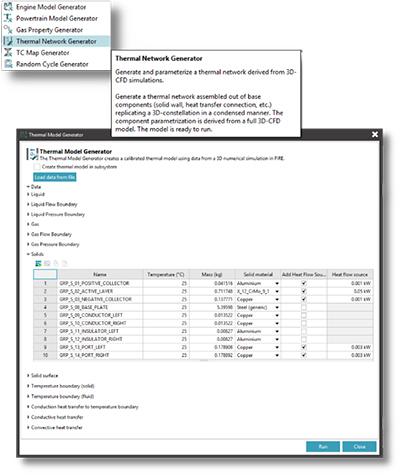Check heat flow source for CONDUCTOR_RIGHT
The height and width of the screenshot is (475, 400).
(304, 323)
